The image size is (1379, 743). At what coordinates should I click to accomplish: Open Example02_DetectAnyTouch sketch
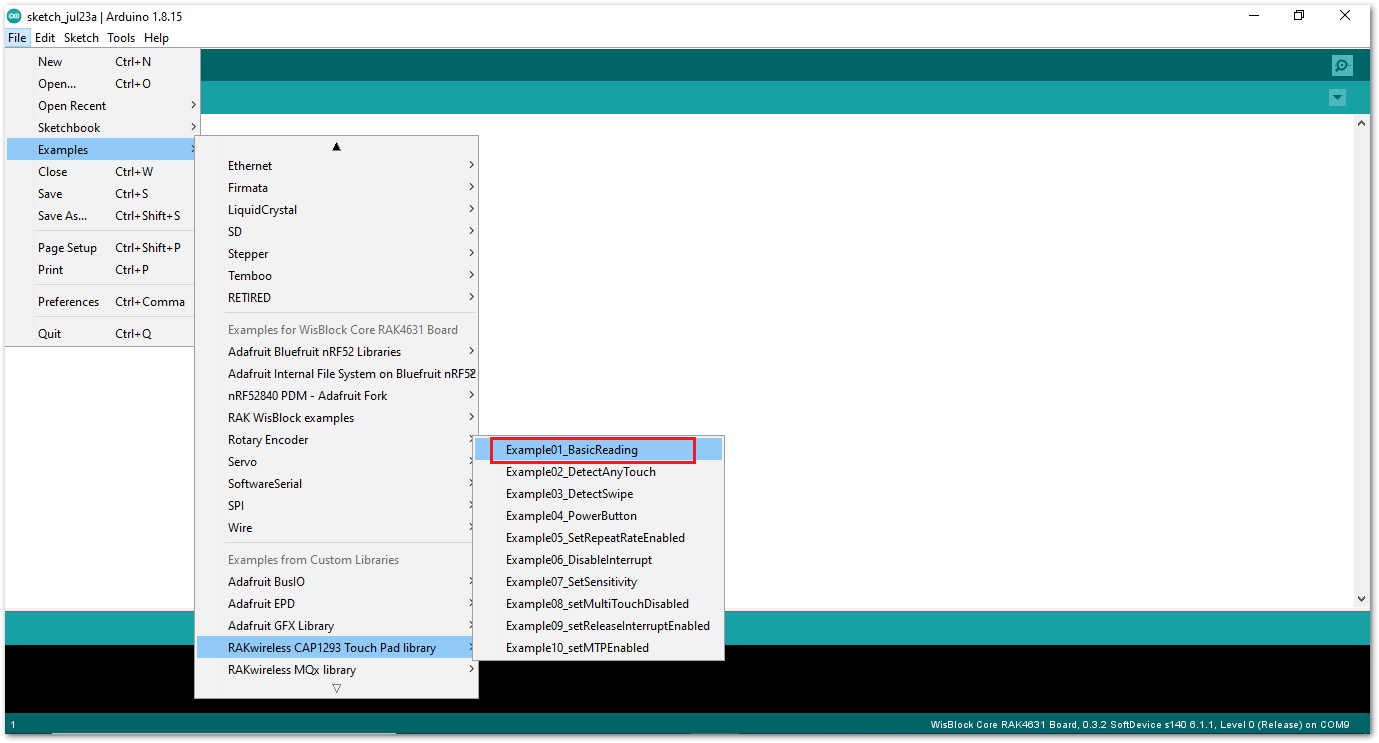click(x=598, y=472)
